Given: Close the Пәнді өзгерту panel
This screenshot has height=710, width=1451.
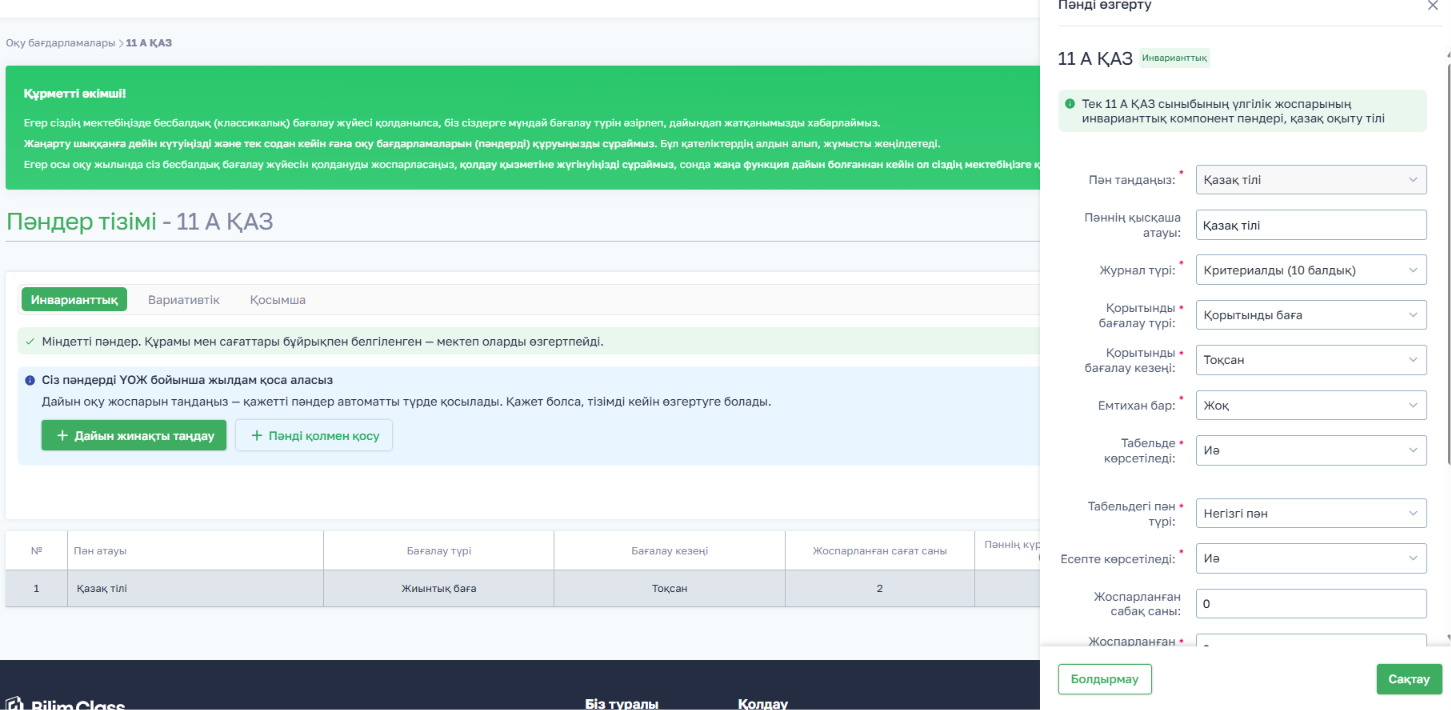Looking at the screenshot, I should (x=1432, y=6).
